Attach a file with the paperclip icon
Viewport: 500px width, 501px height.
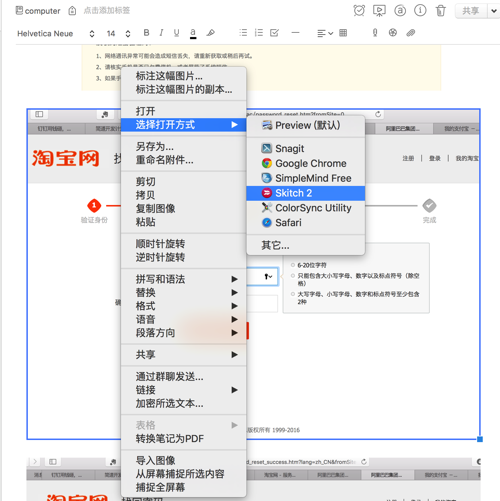pos(411,33)
